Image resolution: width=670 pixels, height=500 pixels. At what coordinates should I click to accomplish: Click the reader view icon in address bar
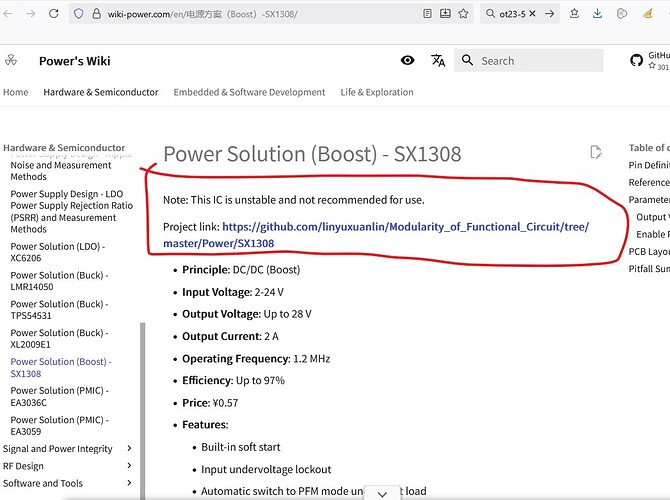[429, 14]
